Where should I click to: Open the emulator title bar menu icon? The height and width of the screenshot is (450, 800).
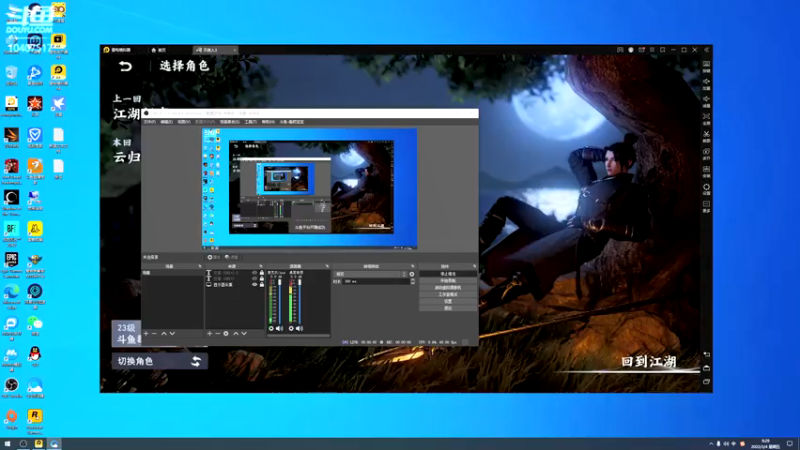point(652,50)
